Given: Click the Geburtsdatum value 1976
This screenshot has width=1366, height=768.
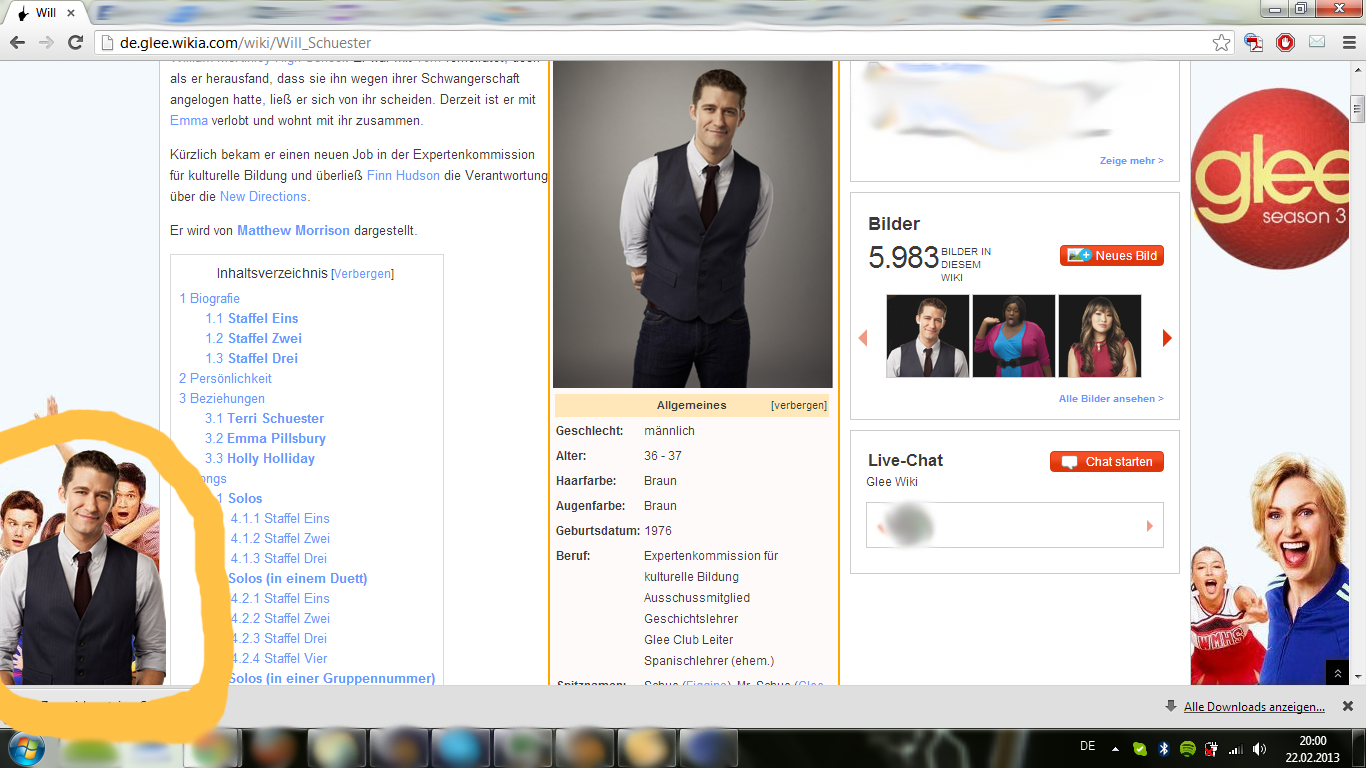Looking at the screenshot, I should tap(658, 531).
